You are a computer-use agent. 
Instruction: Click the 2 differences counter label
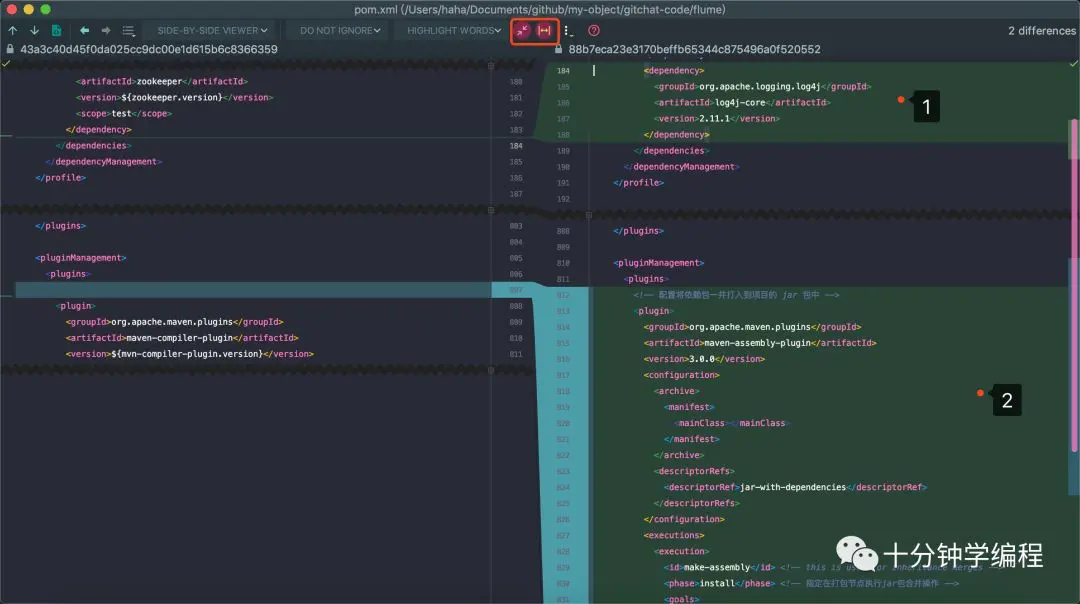1041,30
